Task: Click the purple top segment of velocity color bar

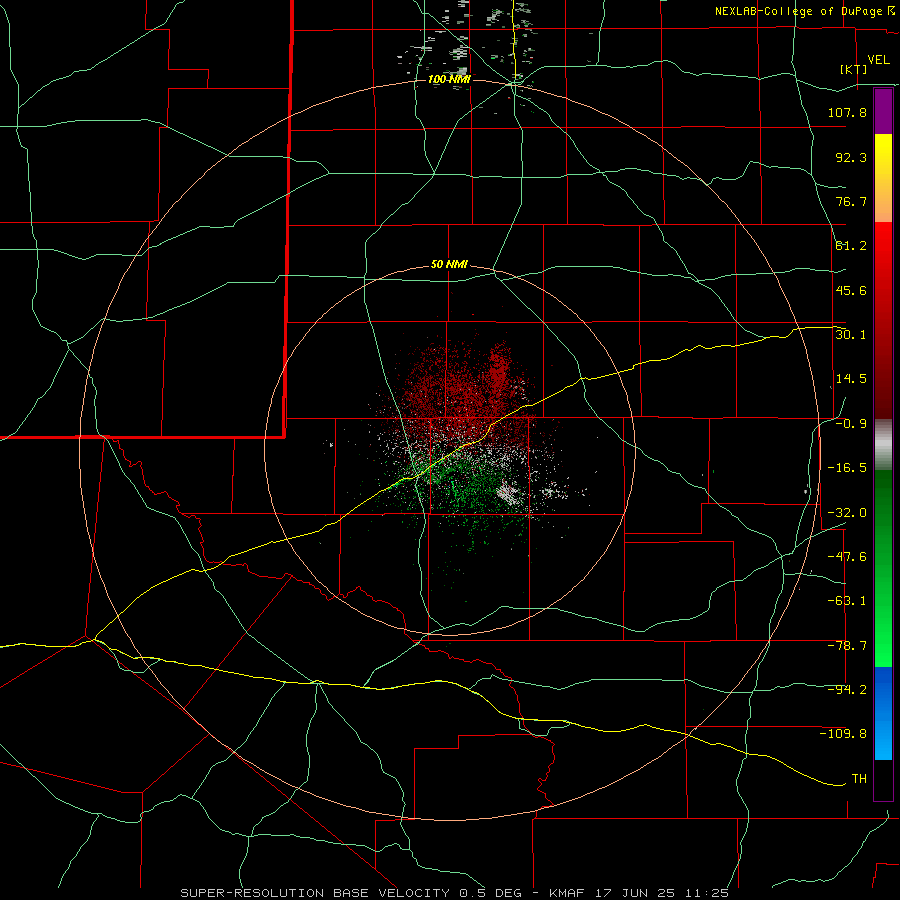Action: [x=883, y=111]
